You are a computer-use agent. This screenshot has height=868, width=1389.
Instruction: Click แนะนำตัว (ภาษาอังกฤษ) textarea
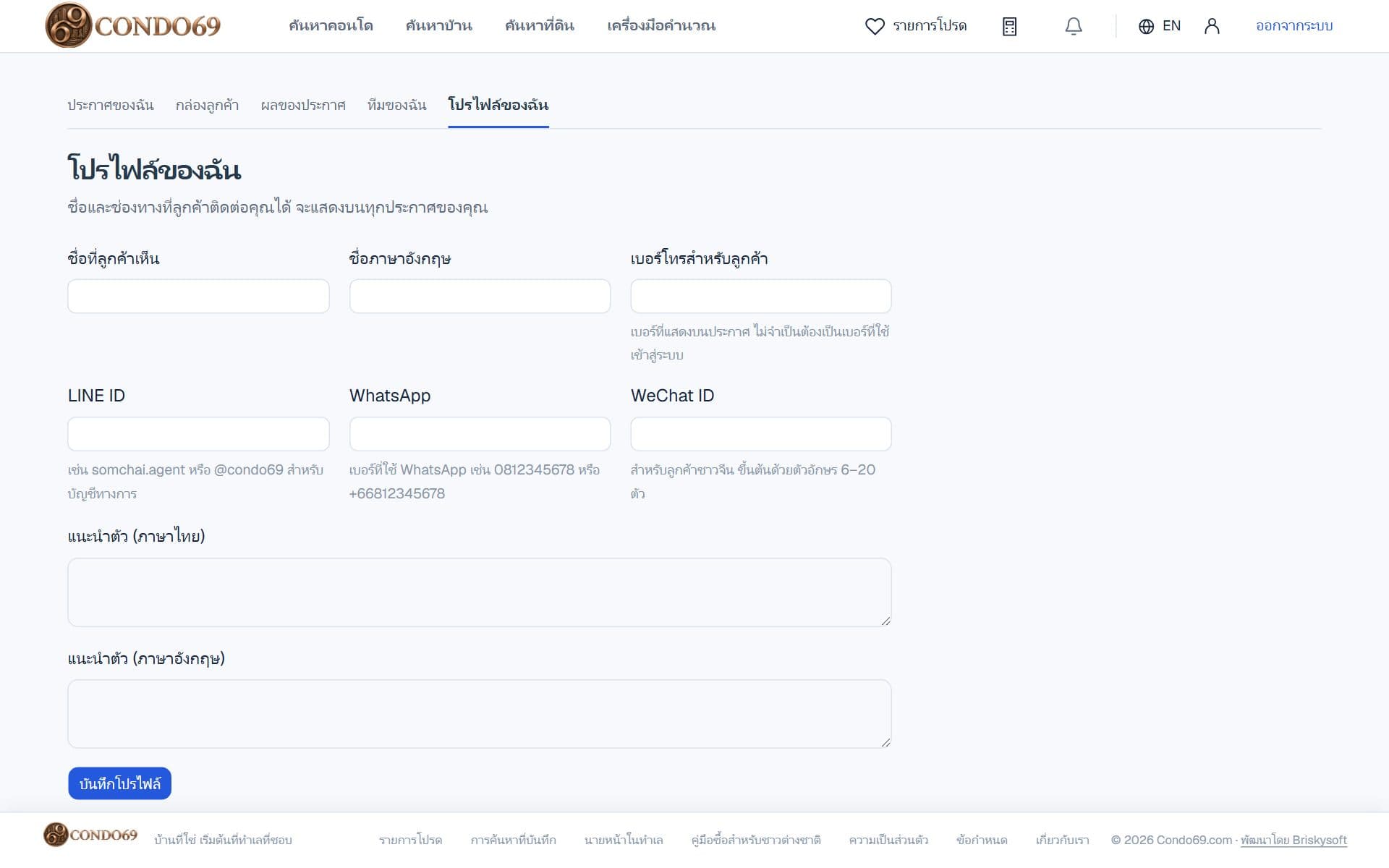480,714
